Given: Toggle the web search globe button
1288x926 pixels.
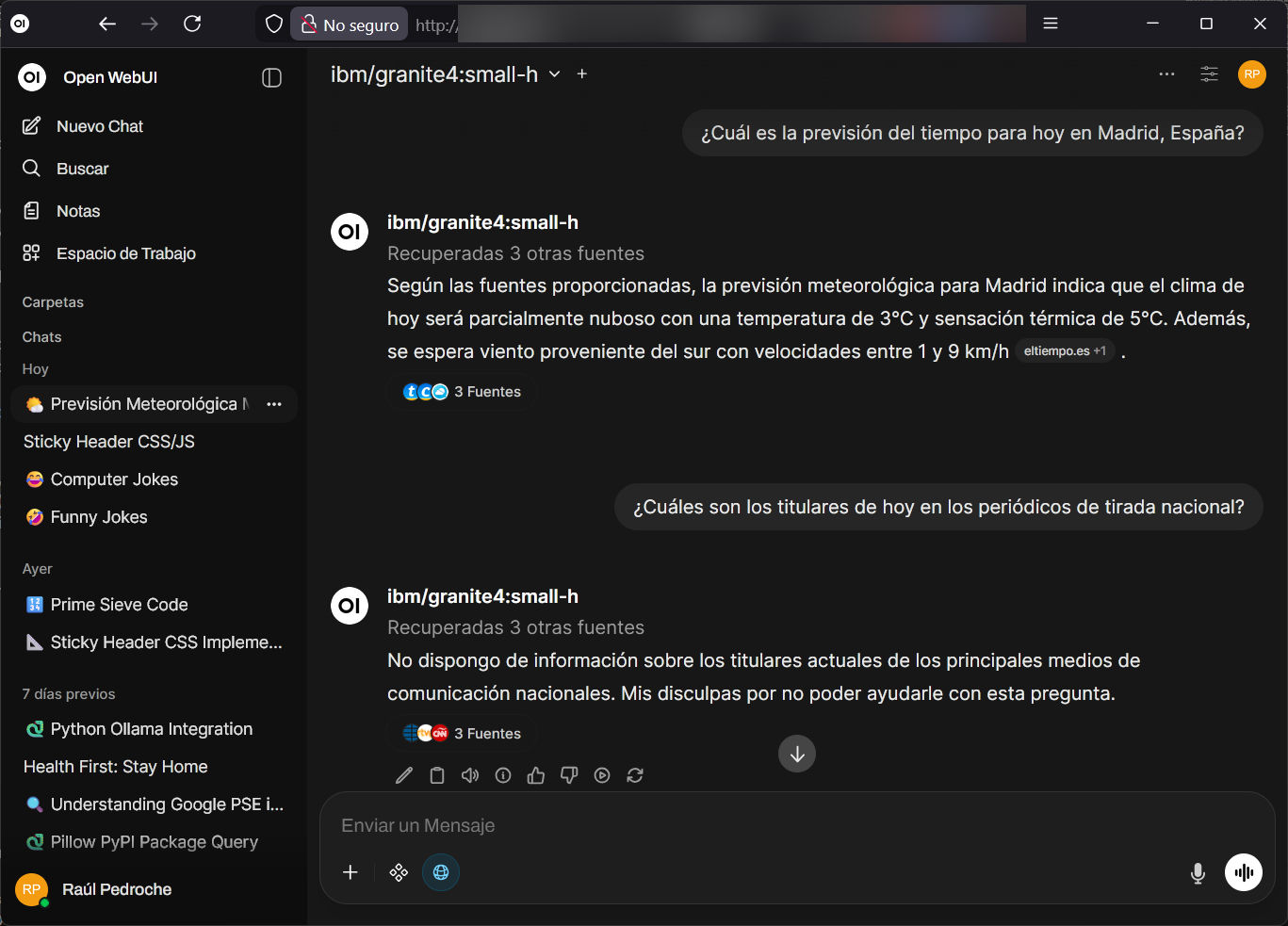Looking at the screenshot, I should (440, 872).
